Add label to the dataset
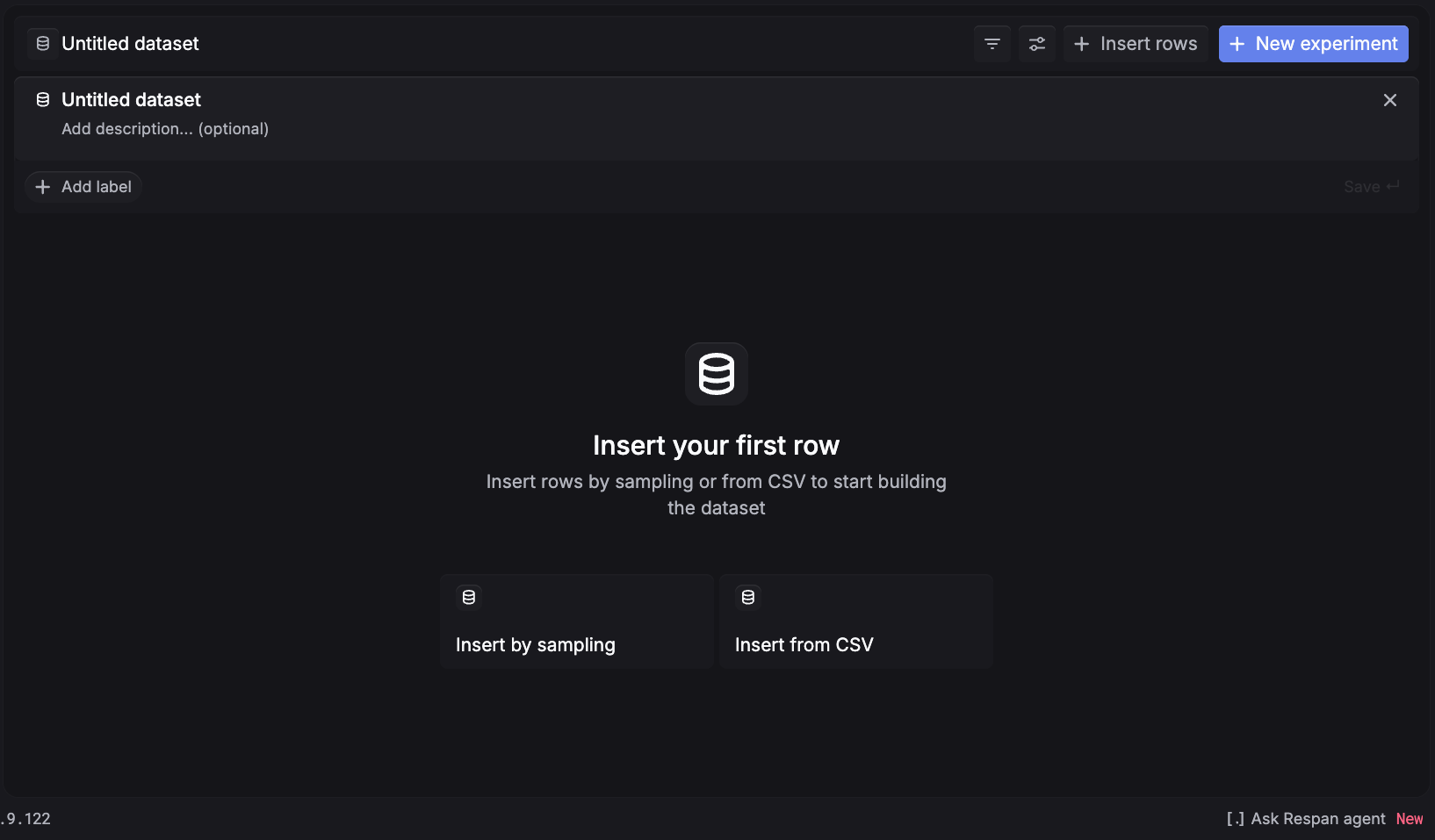 (x=83, y=187)
